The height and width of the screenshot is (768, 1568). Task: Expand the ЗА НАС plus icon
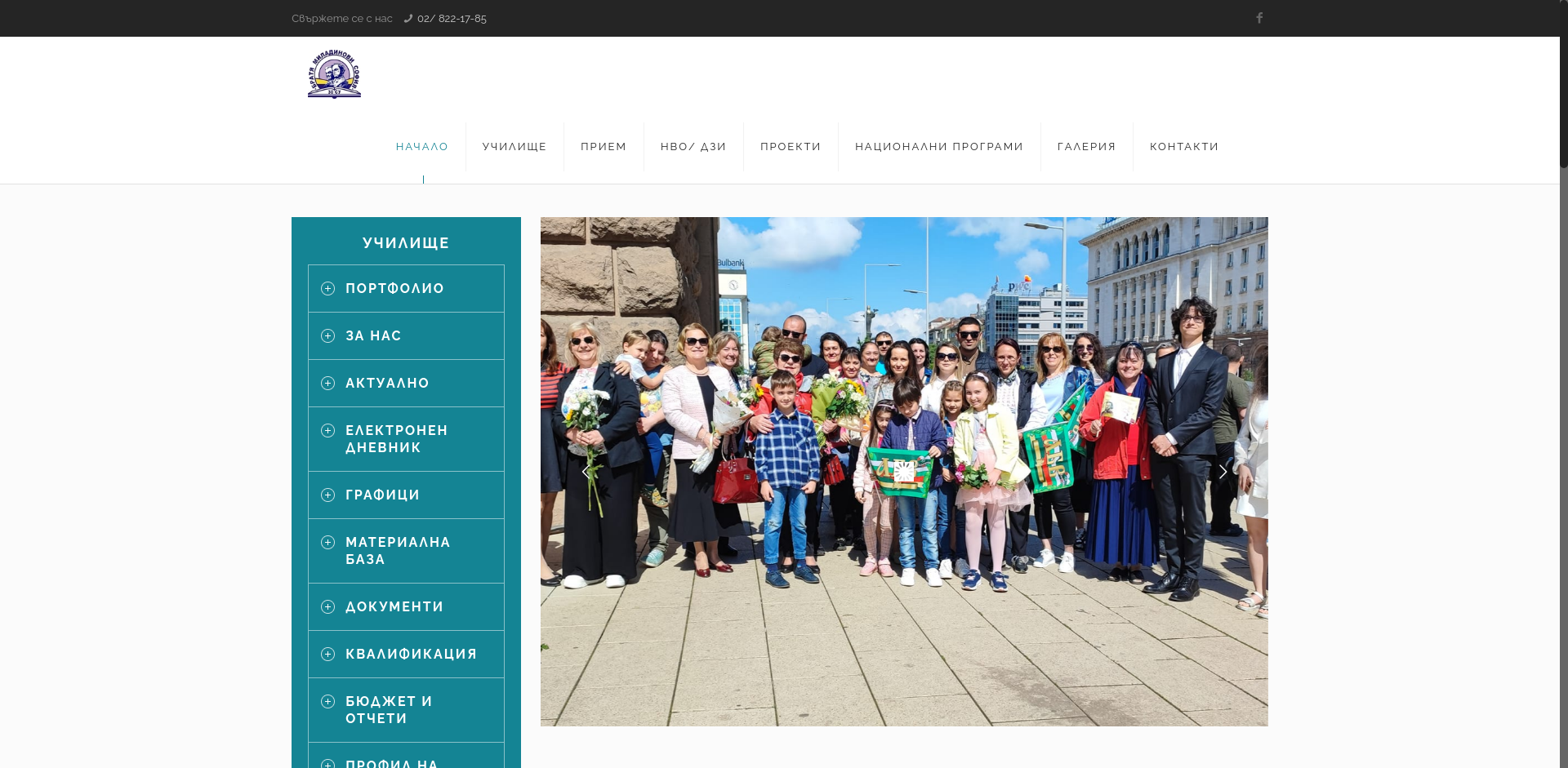click(x=328, y=336)
